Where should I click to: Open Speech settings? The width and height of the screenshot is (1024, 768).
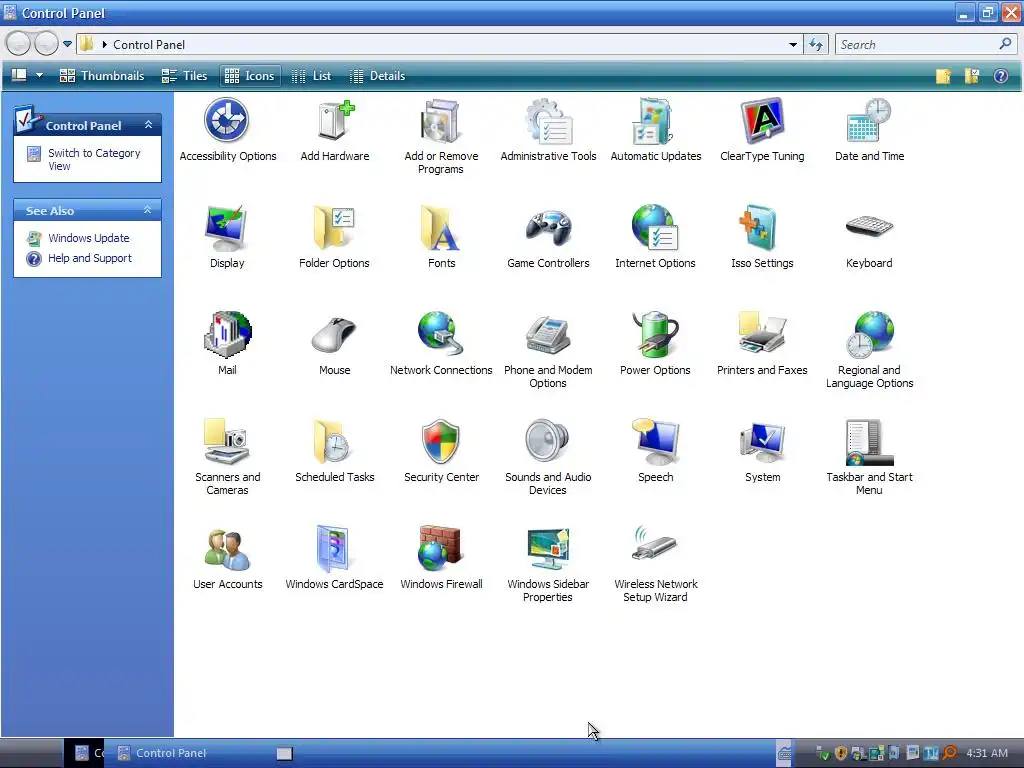point(656,451)
